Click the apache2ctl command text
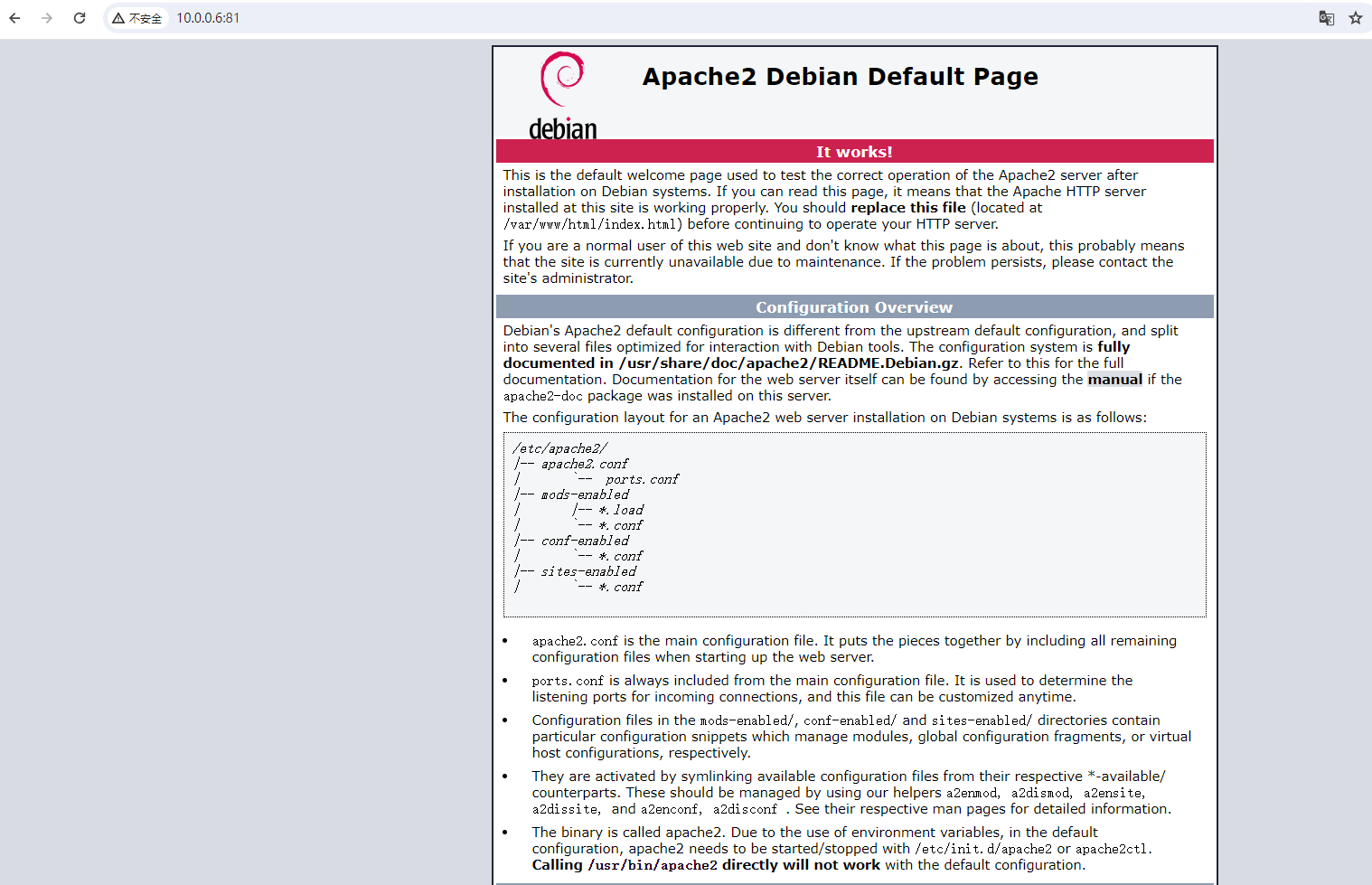The height and width of the screenshot is (885, 1372). tap(1112, 849)
